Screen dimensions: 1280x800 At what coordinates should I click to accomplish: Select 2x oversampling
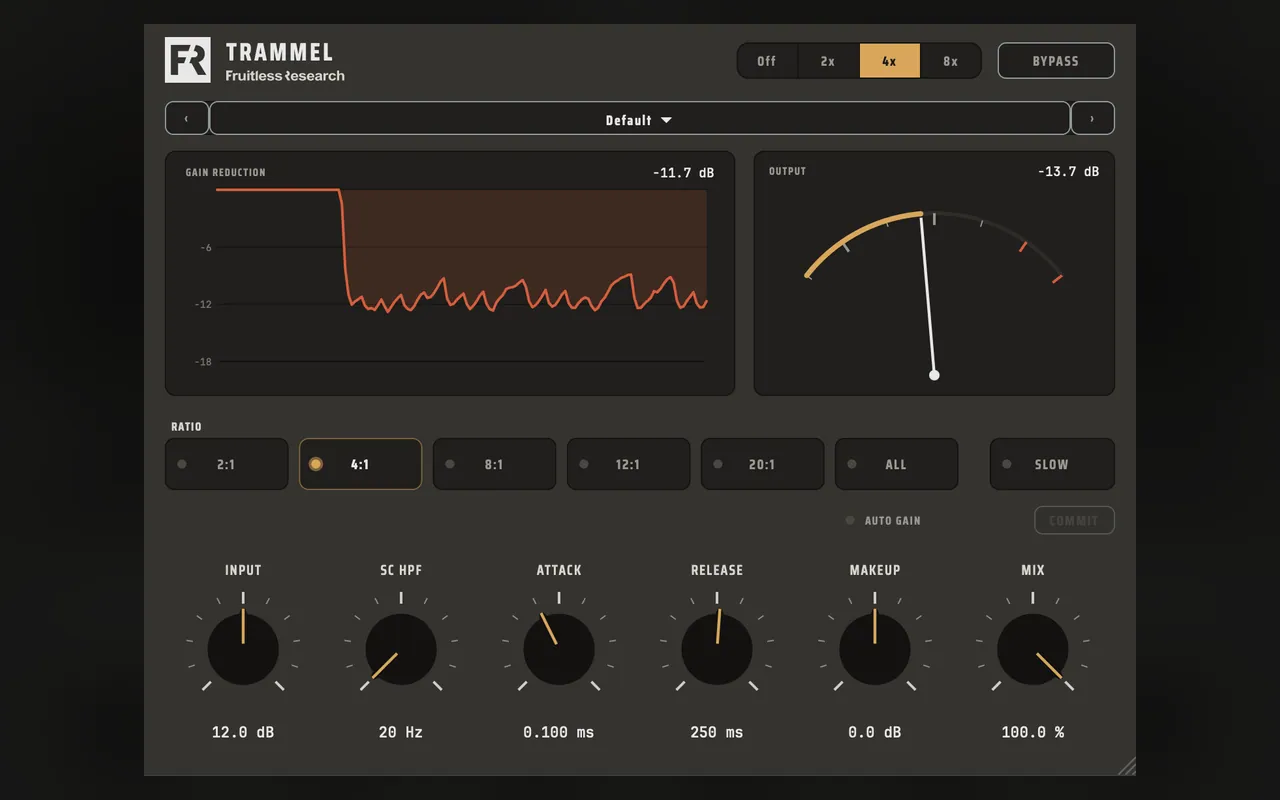[828, 61]
